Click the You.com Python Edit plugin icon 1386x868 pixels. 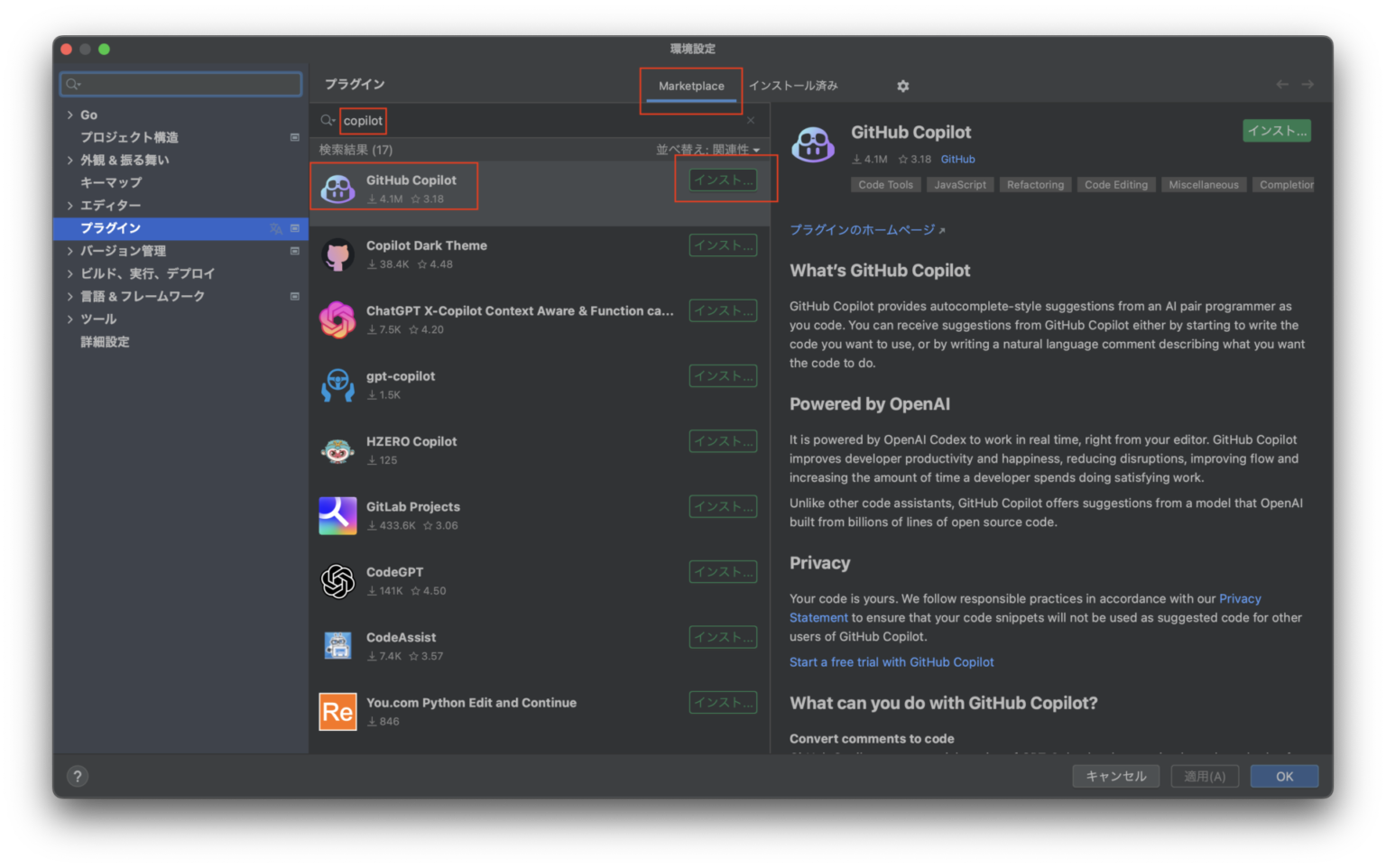click(x=337, y=712)
